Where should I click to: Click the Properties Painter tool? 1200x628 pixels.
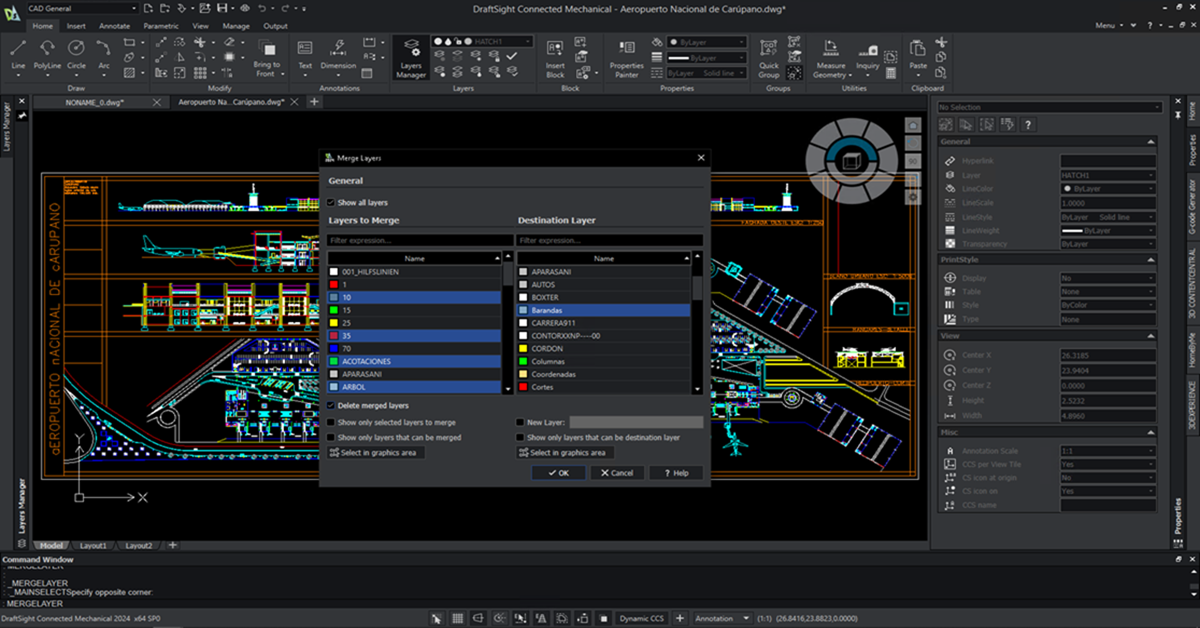(x=626, y=55)
